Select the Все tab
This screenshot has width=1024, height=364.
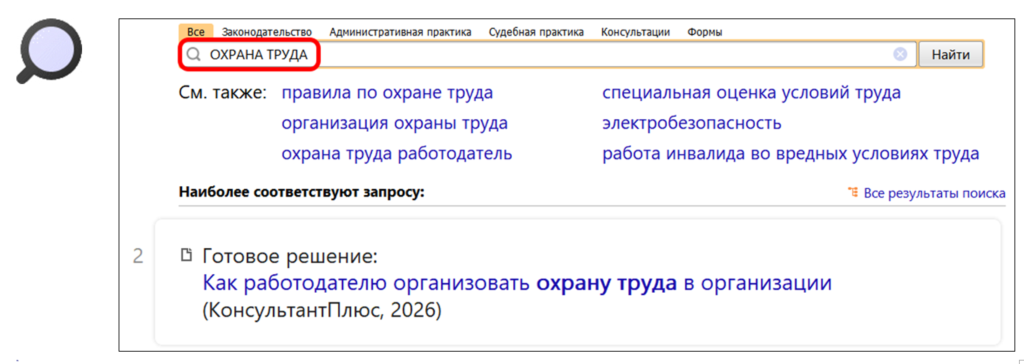click(196, 31)
